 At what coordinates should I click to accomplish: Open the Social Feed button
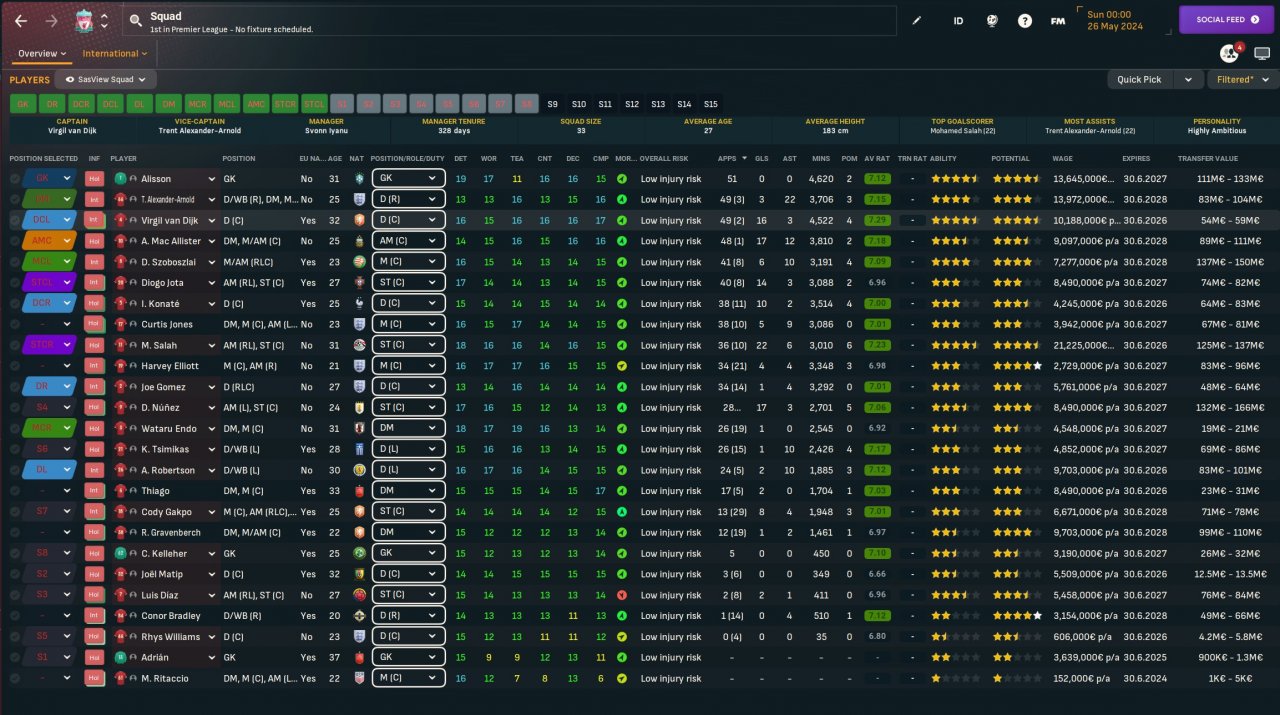1227,20
